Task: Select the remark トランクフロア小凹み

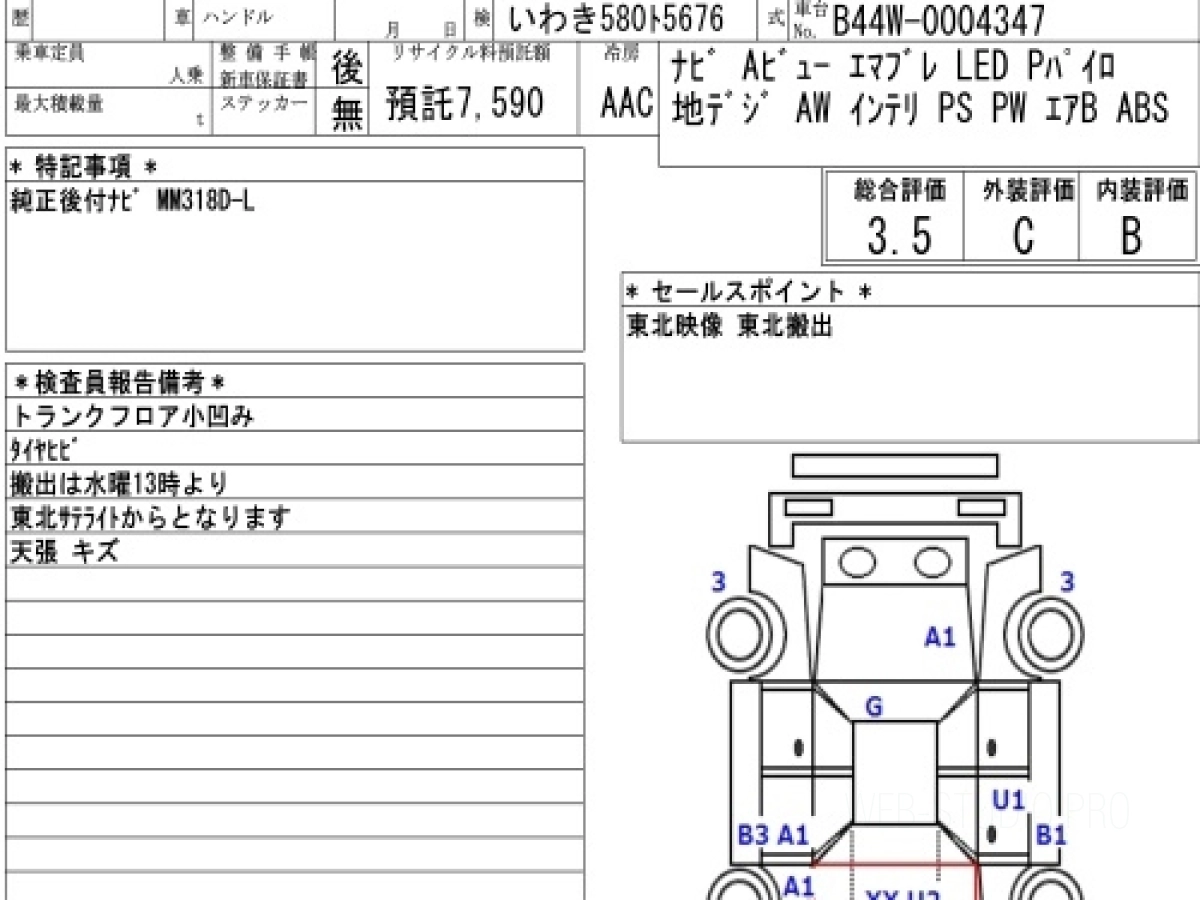Action: pos(131,416)
